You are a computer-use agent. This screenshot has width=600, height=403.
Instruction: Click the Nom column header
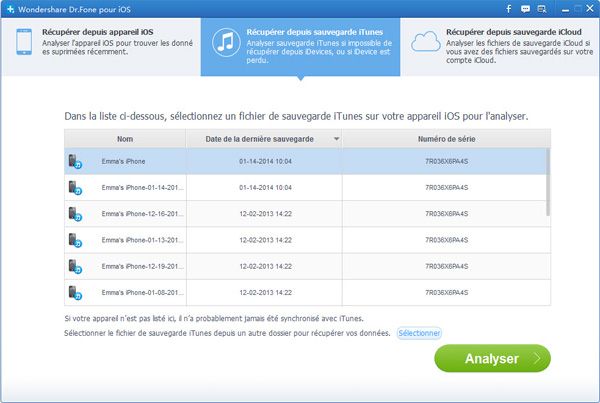click(125, 139)
